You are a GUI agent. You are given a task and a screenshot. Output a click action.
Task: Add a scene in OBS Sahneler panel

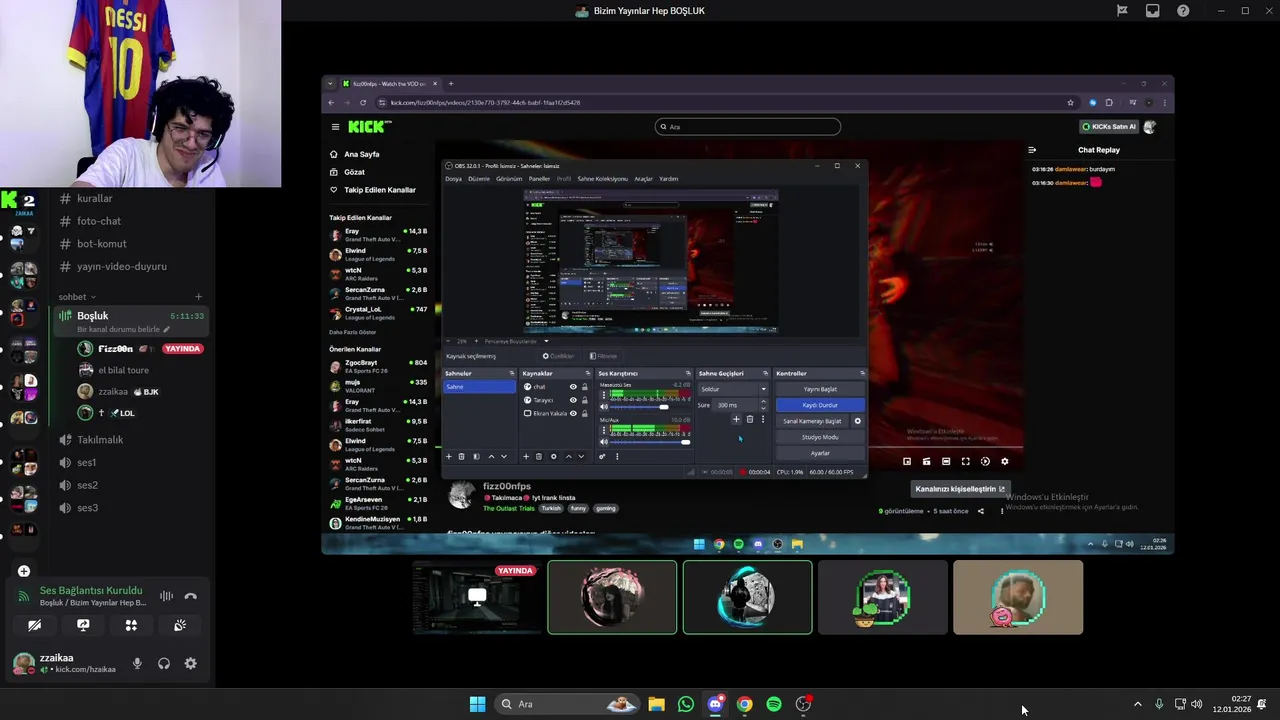point(448,456)
